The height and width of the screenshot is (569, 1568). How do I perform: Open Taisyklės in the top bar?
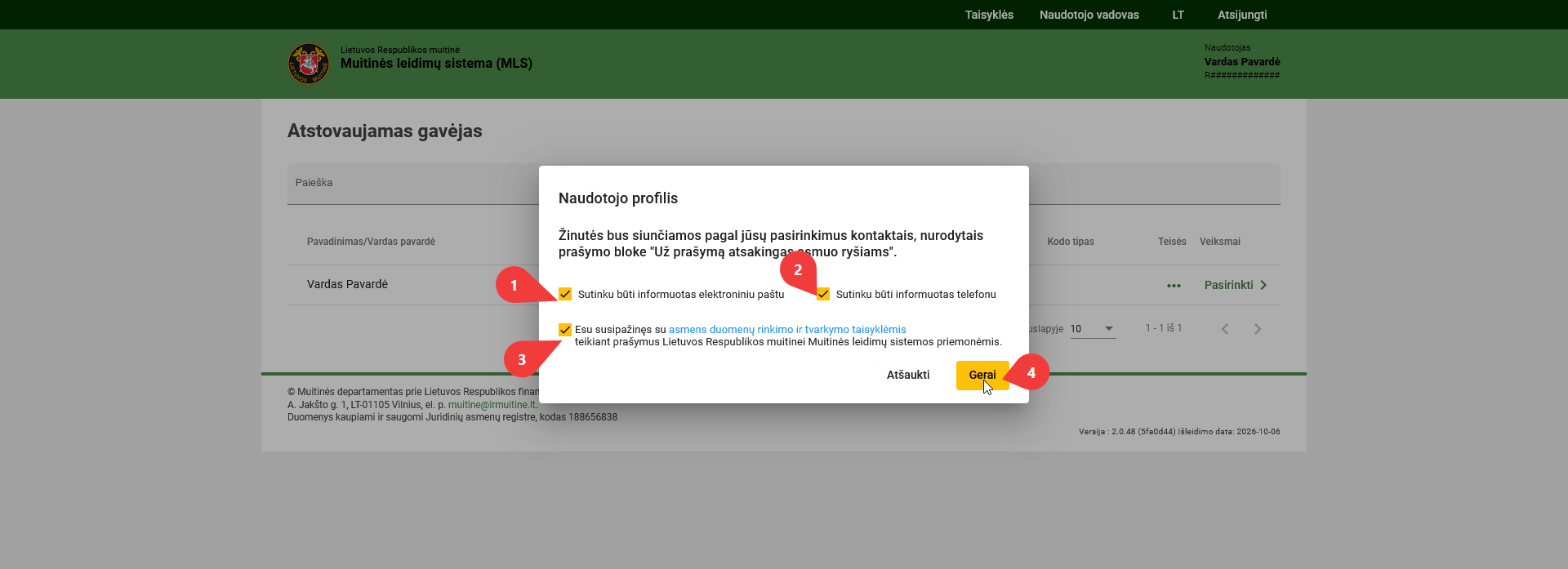pos(989,15)
